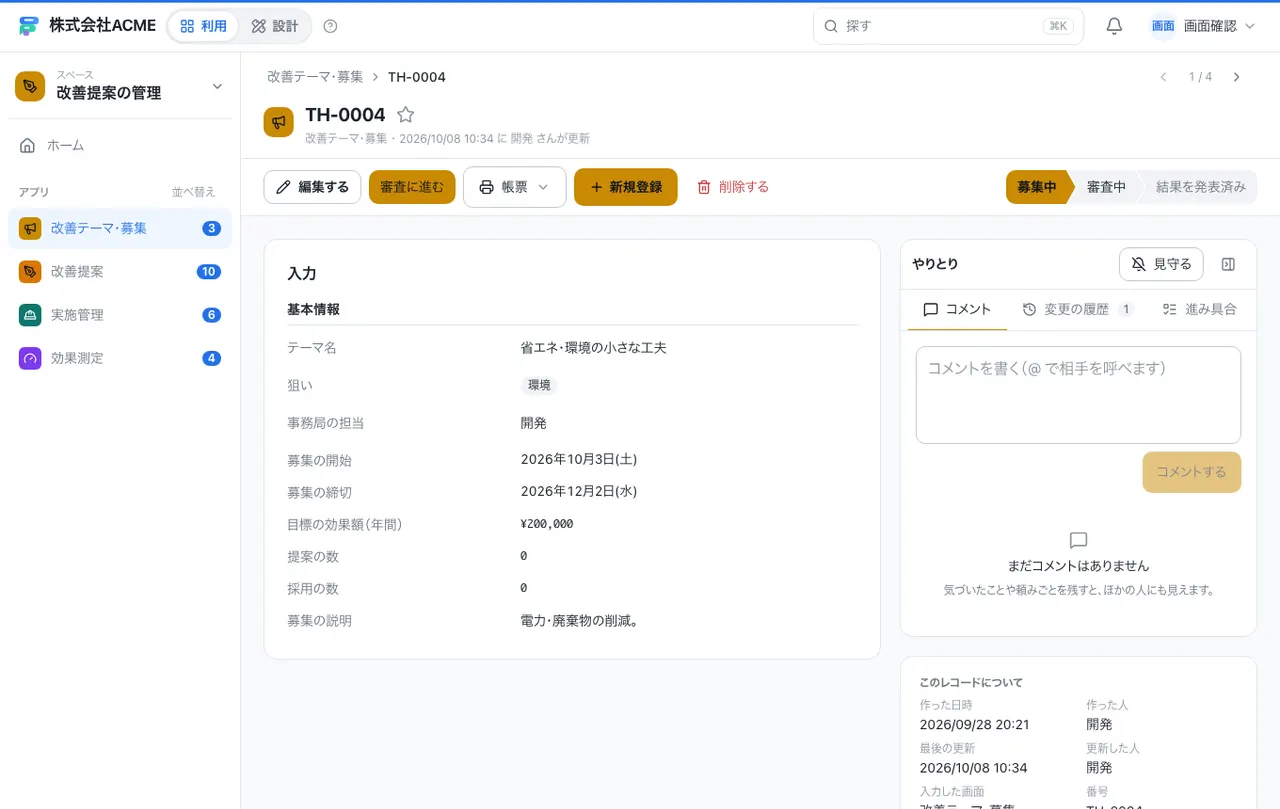
Task: Toggle 見守る watch on this record
Action: coord(1161,264)
